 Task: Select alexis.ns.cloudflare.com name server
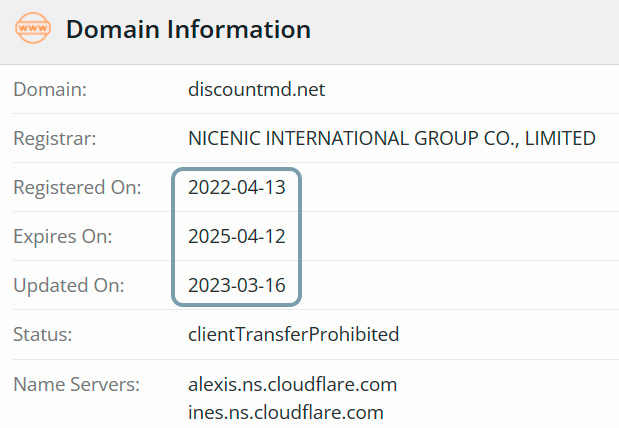click(x=293, y=384)
